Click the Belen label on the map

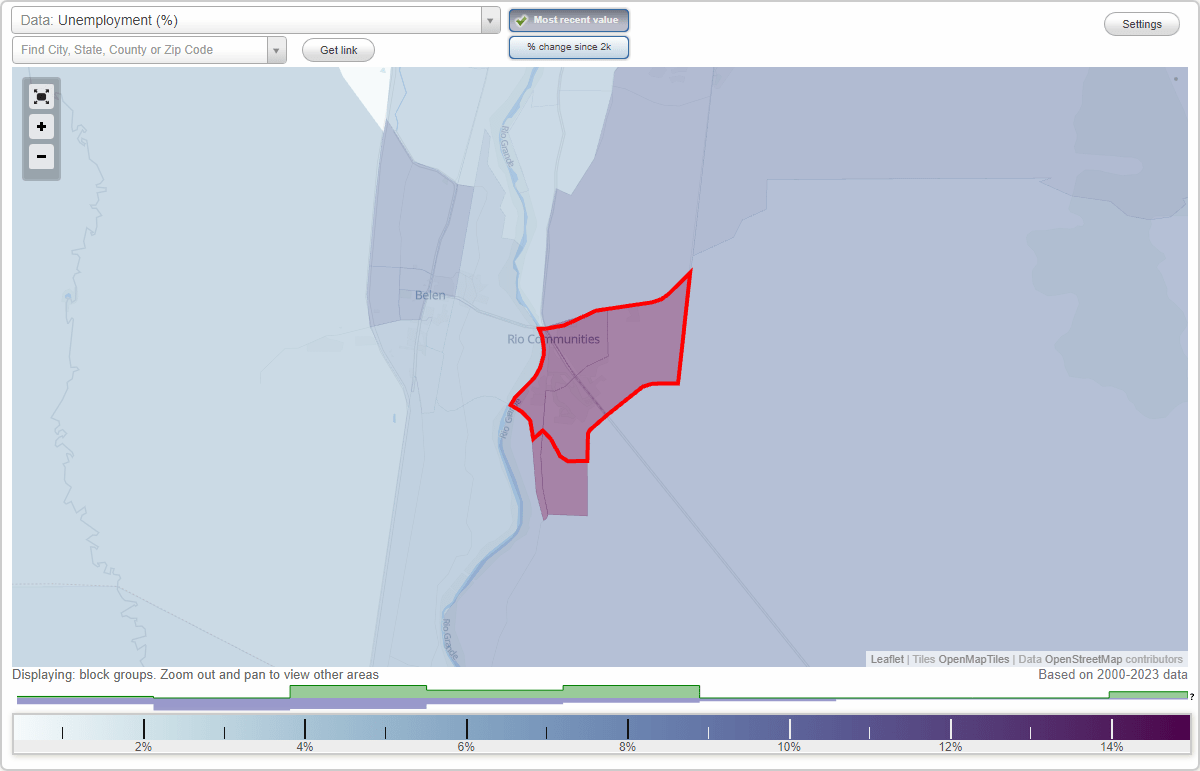click(x=430, y=295)
